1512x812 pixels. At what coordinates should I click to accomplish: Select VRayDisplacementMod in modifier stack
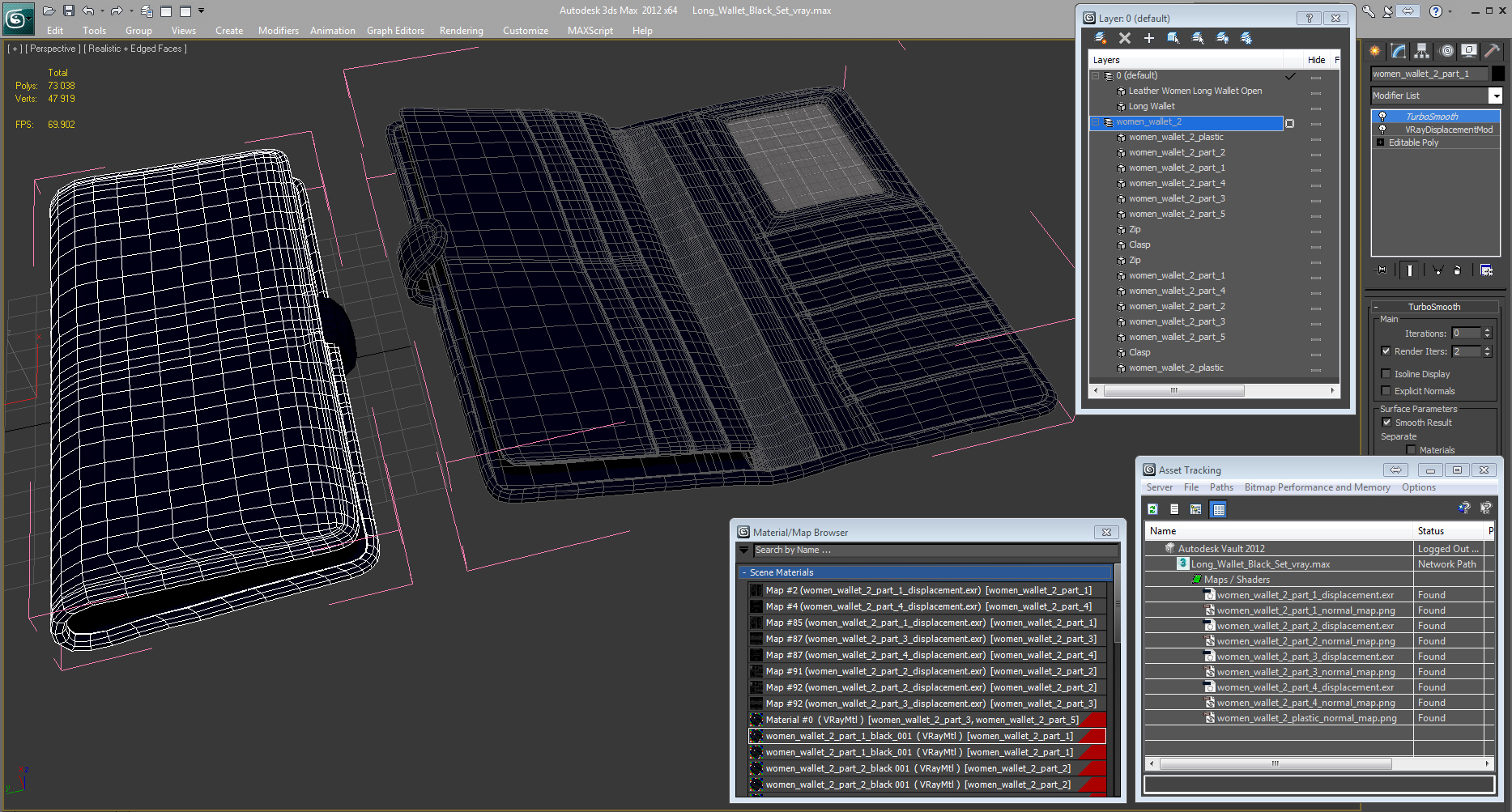pos(1448,130)
